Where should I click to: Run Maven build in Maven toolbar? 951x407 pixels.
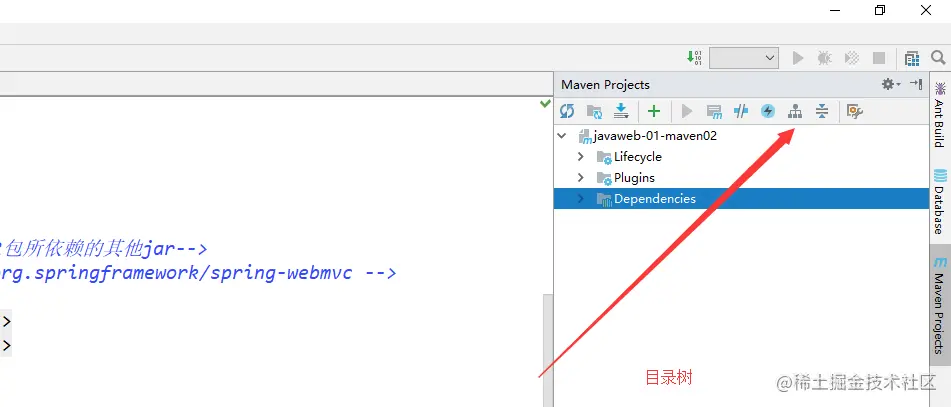(687, 111)
